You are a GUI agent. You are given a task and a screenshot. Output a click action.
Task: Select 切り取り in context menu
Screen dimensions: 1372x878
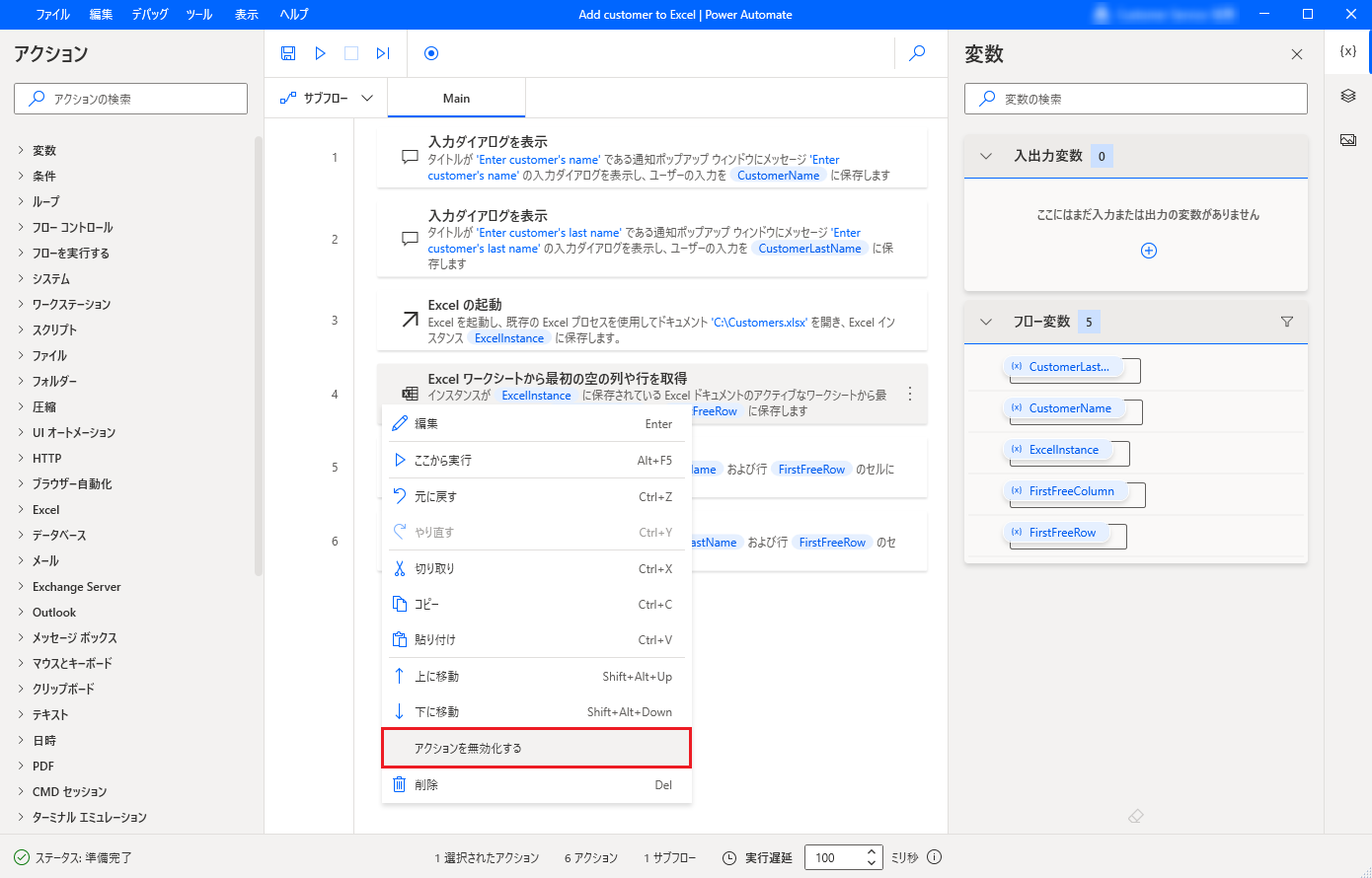point(536,569)
